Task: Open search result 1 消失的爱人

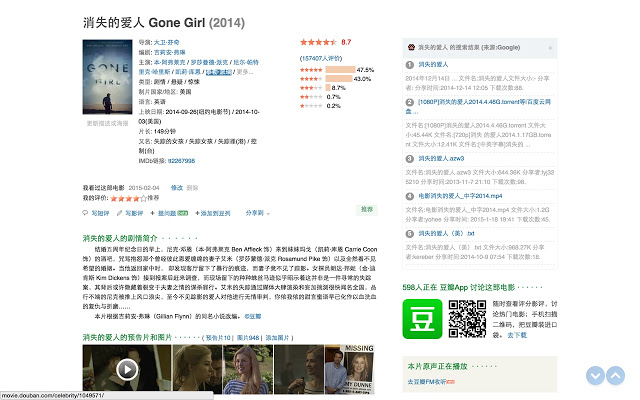Action: point(433,64)
